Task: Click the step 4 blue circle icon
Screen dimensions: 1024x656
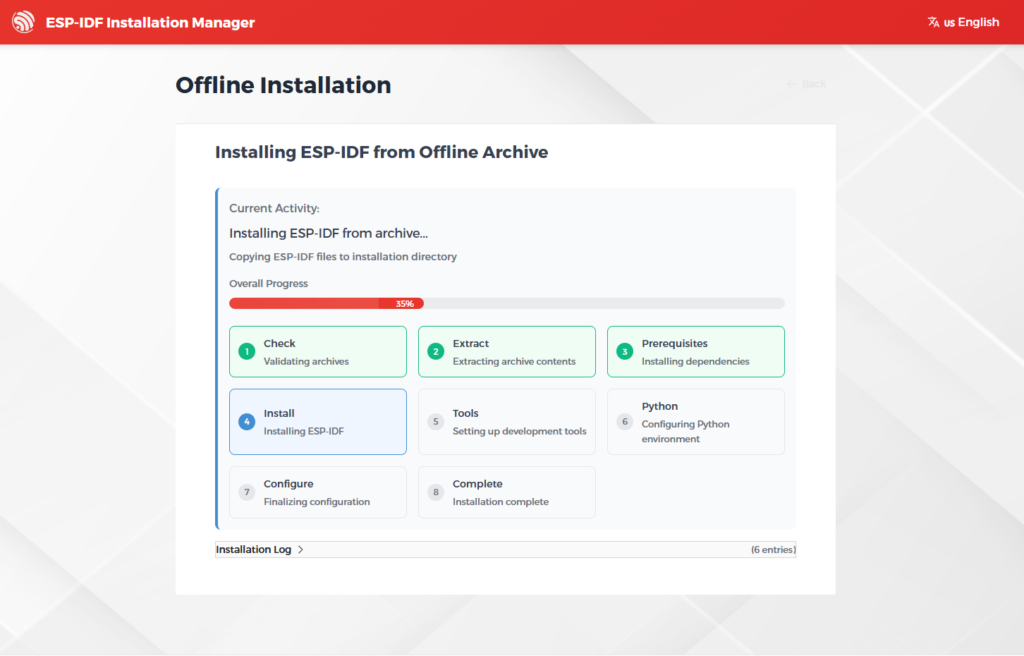Action: [x=247, y=421]
